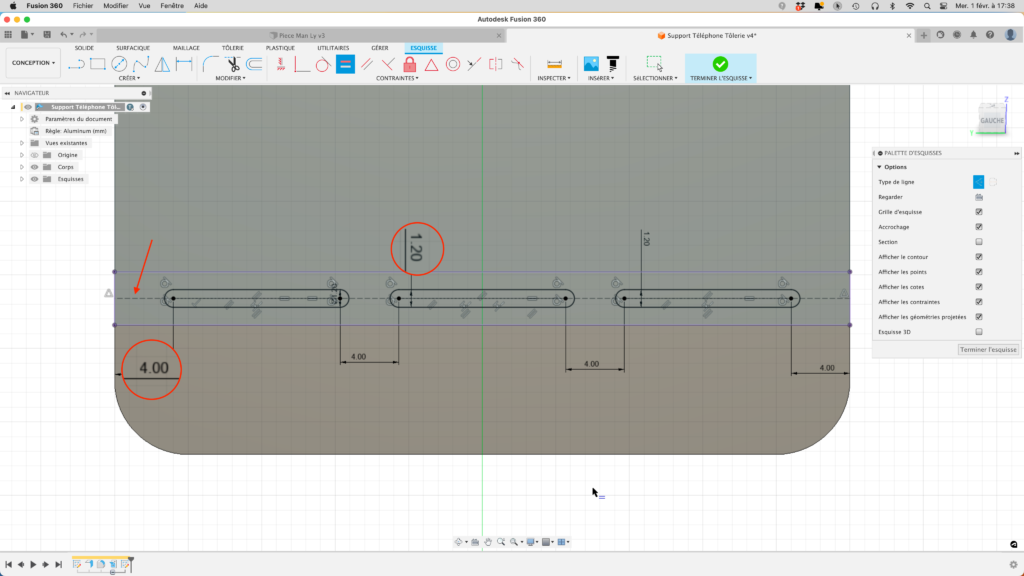Select the Trim scissors tool
Image resolution: width=1024 pixels, height=576 pixels.
[x=232, y=64]
